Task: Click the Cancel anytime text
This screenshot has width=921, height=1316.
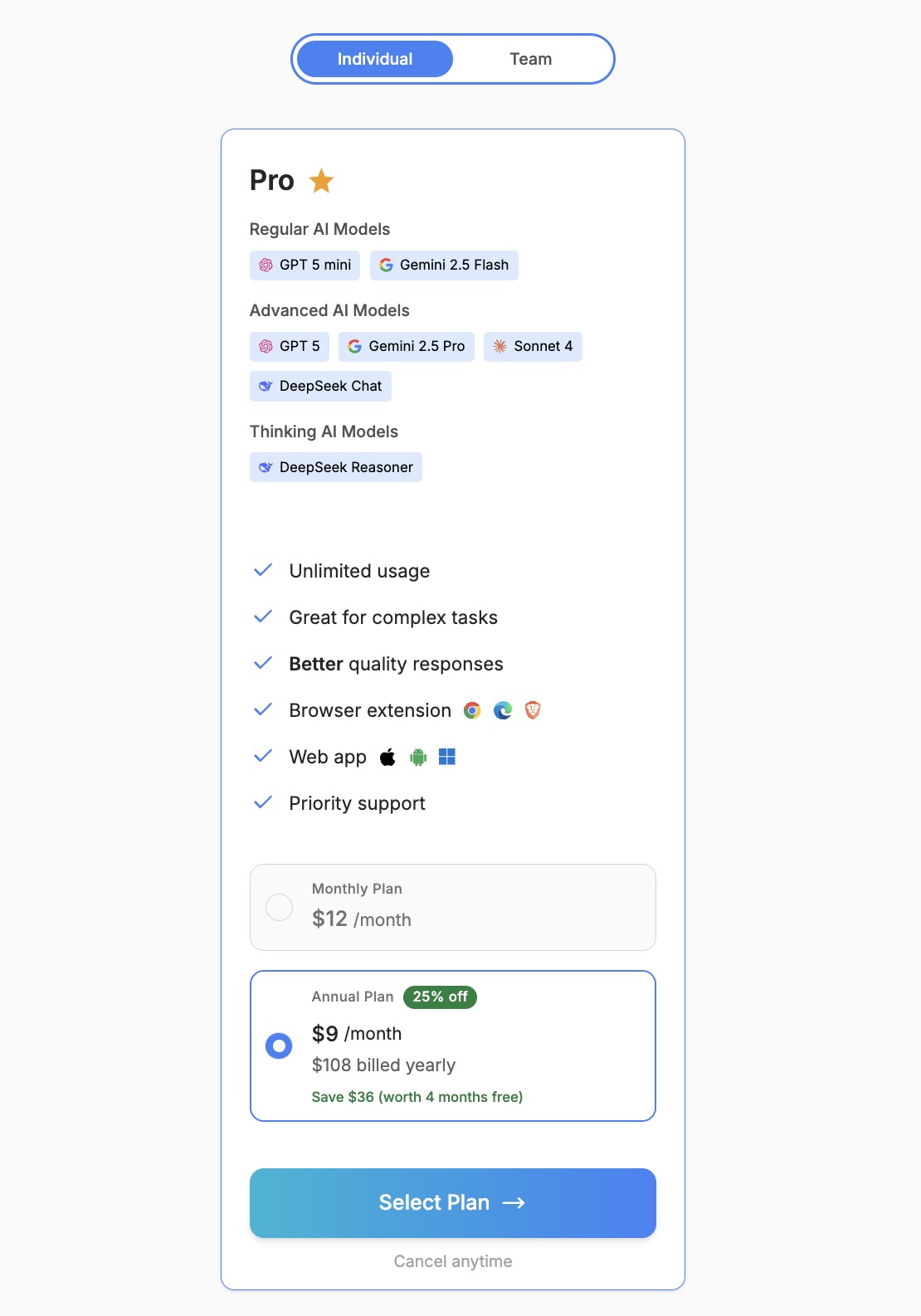Action: [453, 1261]
